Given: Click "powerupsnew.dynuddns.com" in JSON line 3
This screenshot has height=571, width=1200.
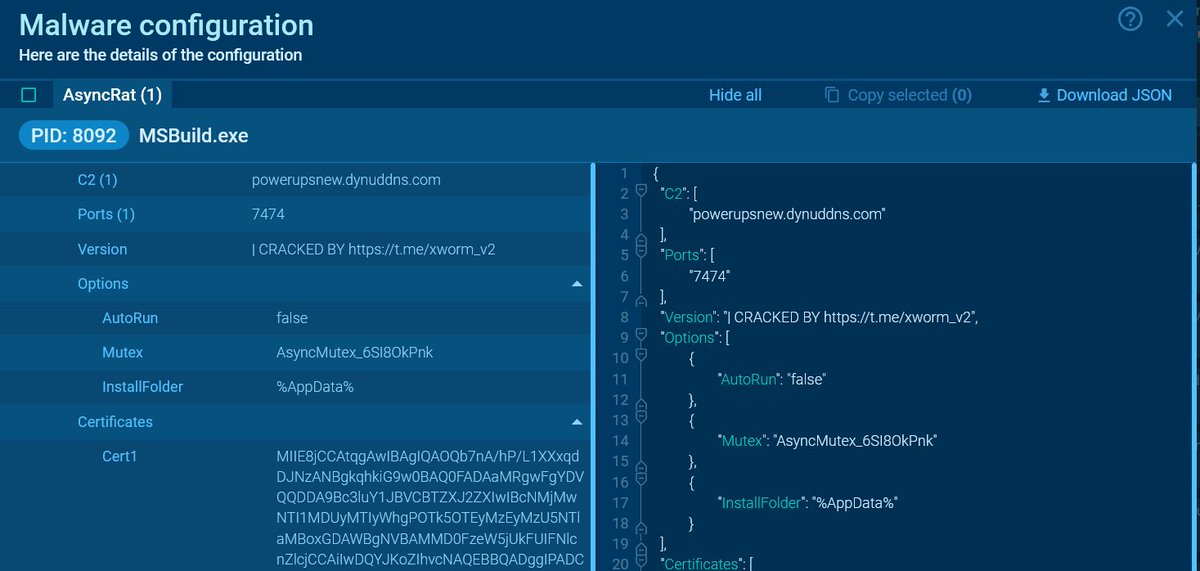Looking at the screenshot, I should pyautogui.click(x=788, y=214).
